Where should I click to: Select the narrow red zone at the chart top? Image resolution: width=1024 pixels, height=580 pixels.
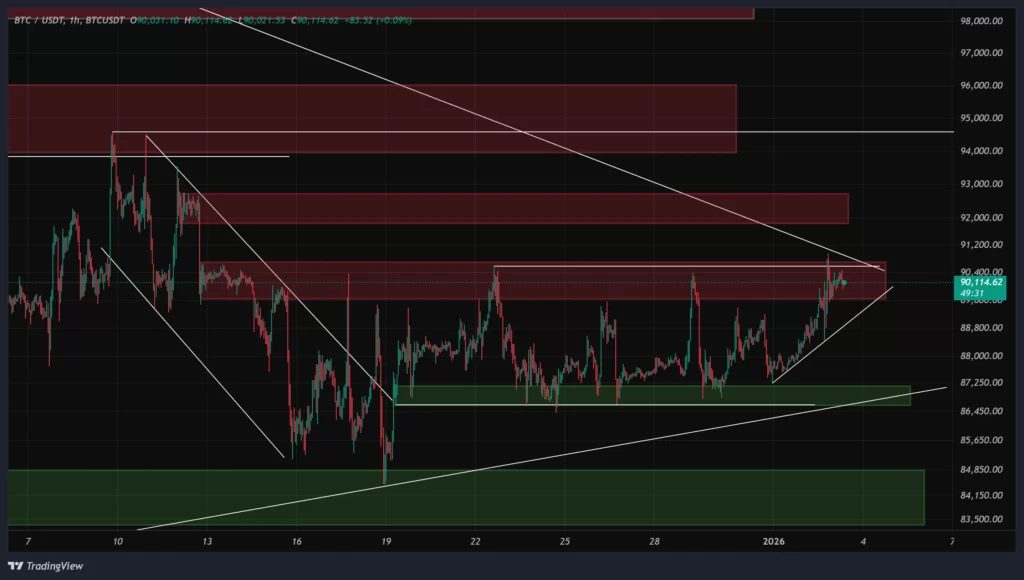click(600, 13)
